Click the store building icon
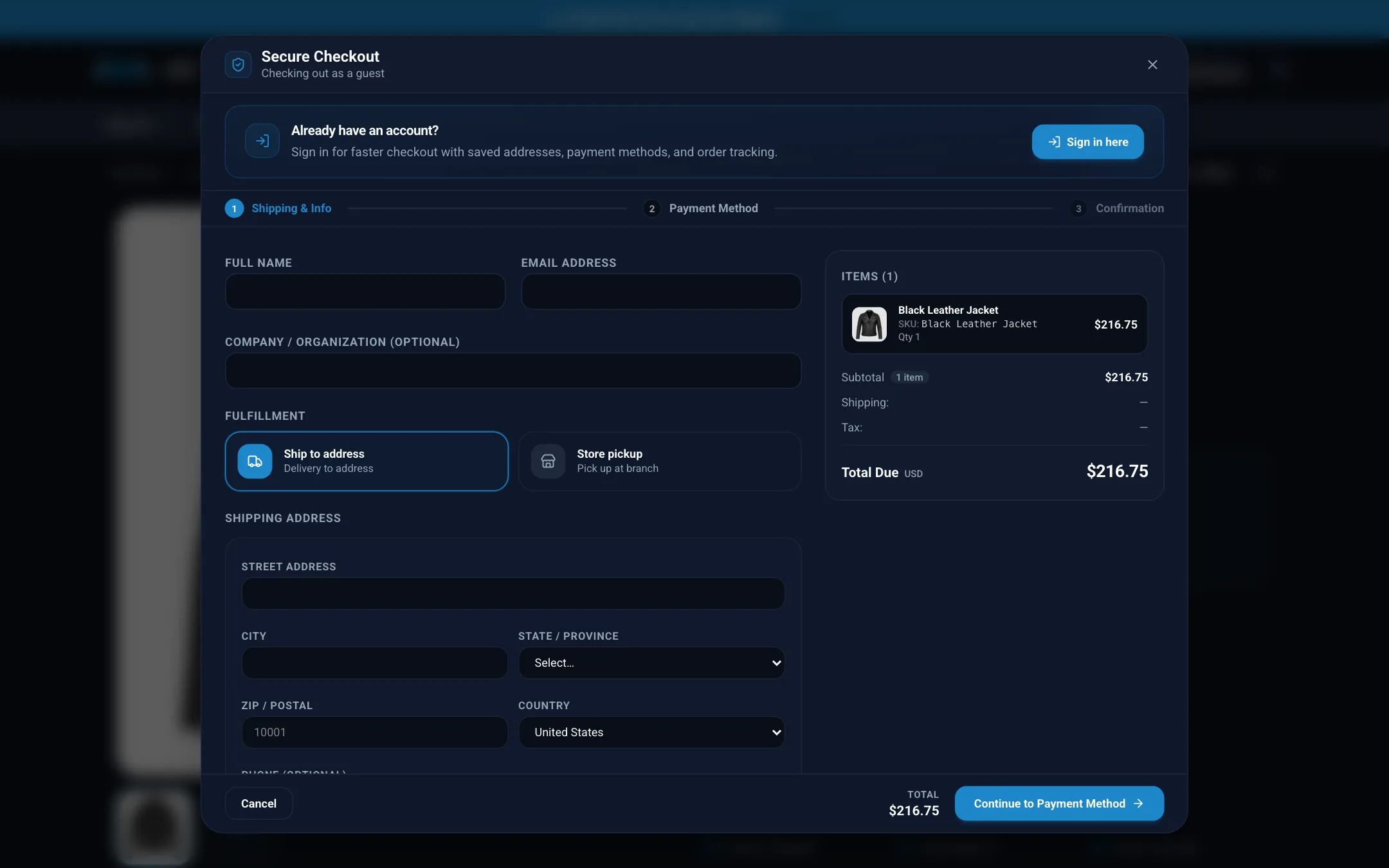Viewport: 1389px width, 868px height. (548, 461)
